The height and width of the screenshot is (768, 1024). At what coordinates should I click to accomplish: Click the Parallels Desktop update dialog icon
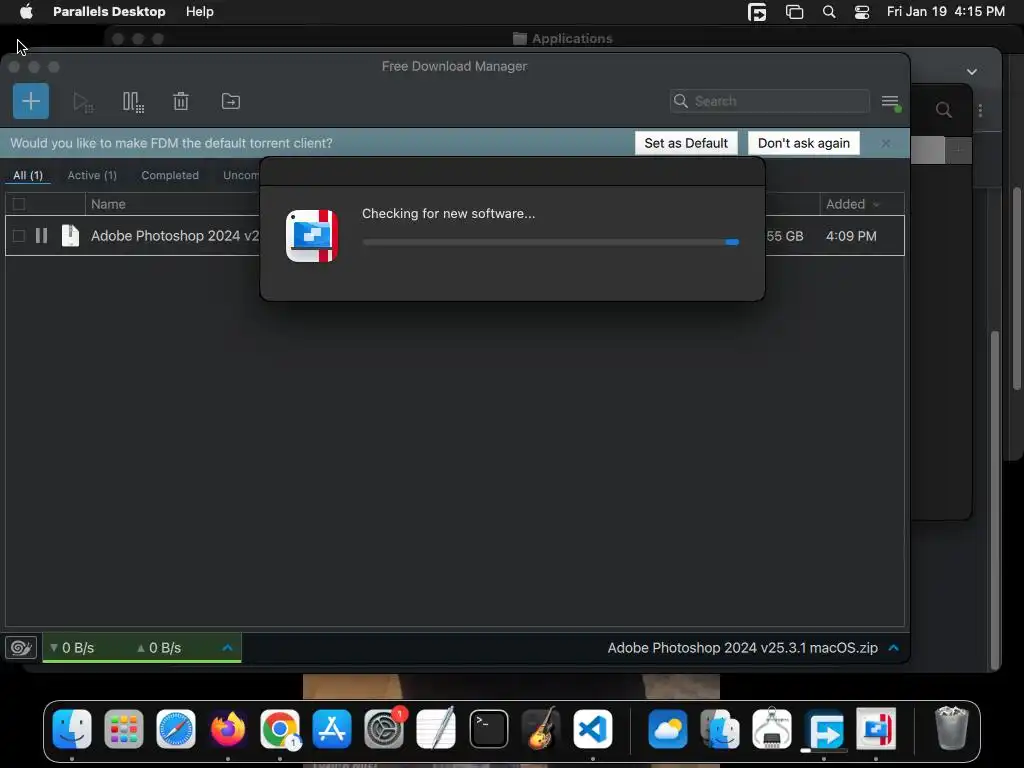(312, 236)
